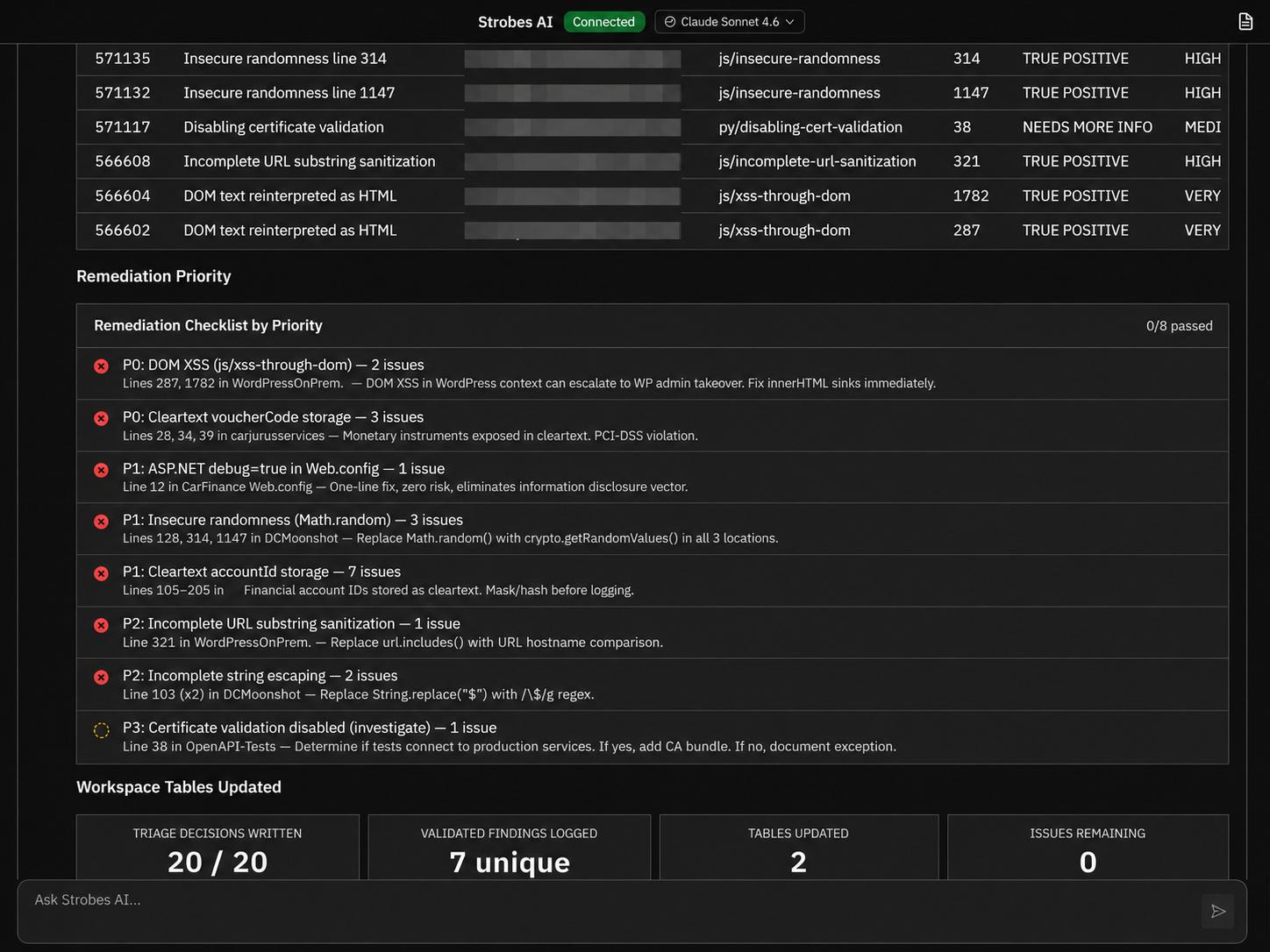
Task: Click the chevron beside Claude Sonnet 4.6
Action: coord(790,22)
